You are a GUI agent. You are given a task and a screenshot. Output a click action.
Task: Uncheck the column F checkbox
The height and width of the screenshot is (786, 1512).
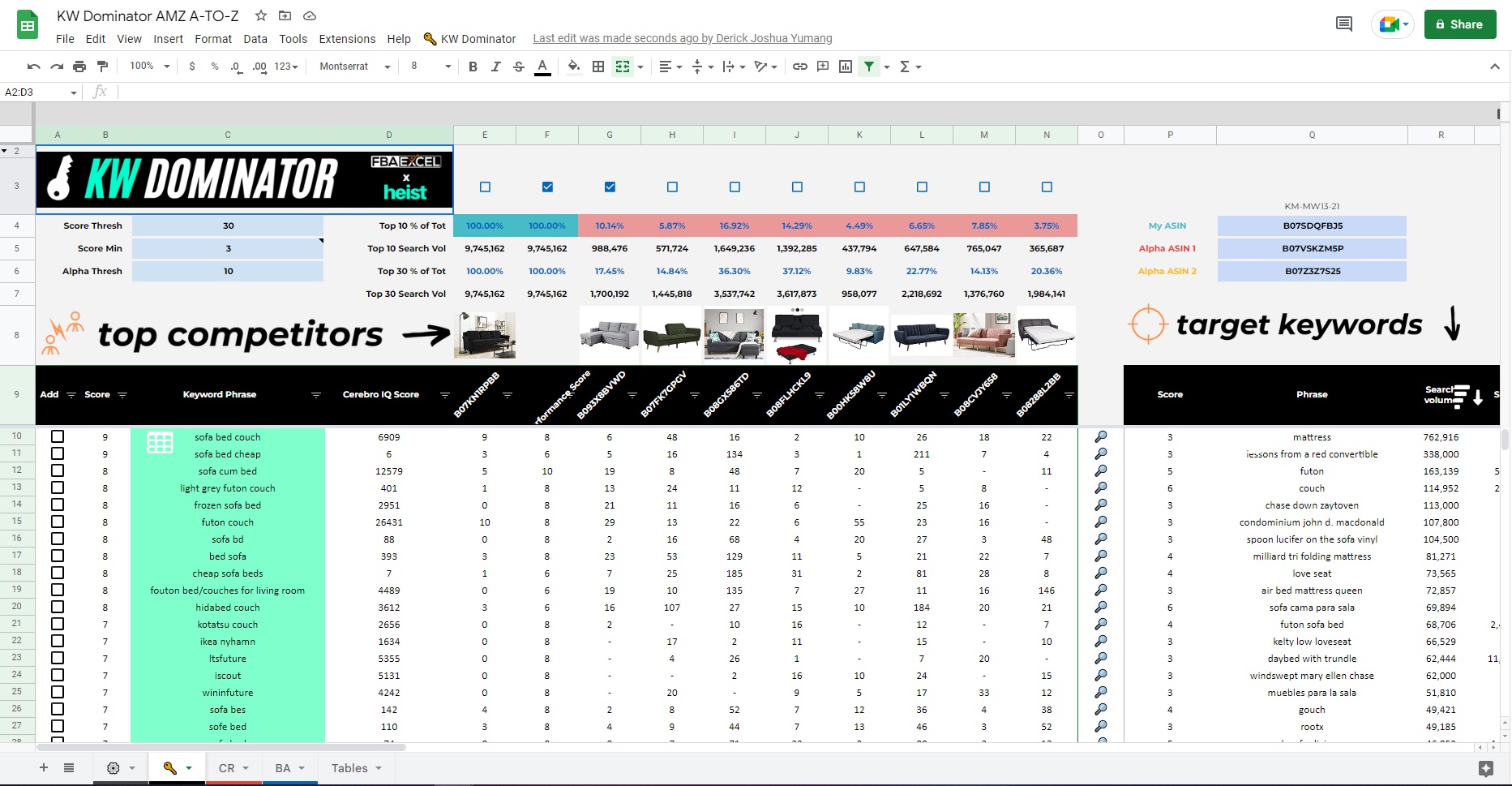(x=547, y=187)
